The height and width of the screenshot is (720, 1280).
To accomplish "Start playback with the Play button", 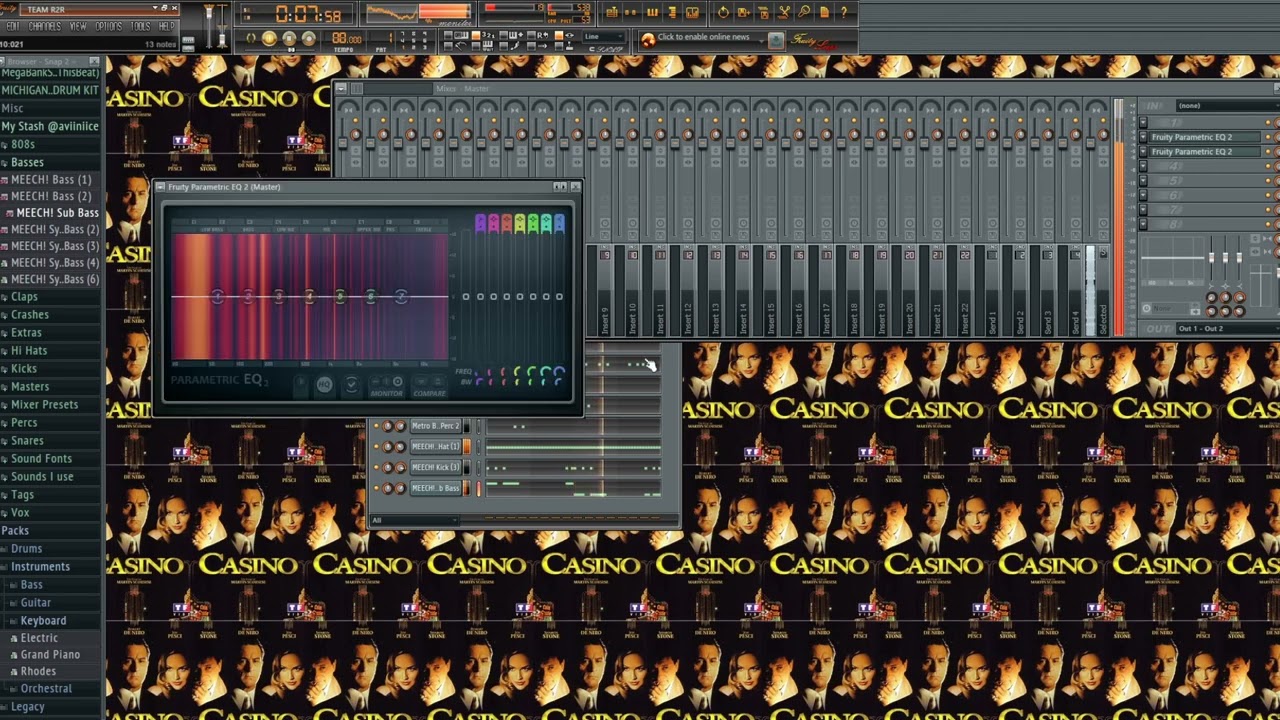I will click(x=269, y=39).
